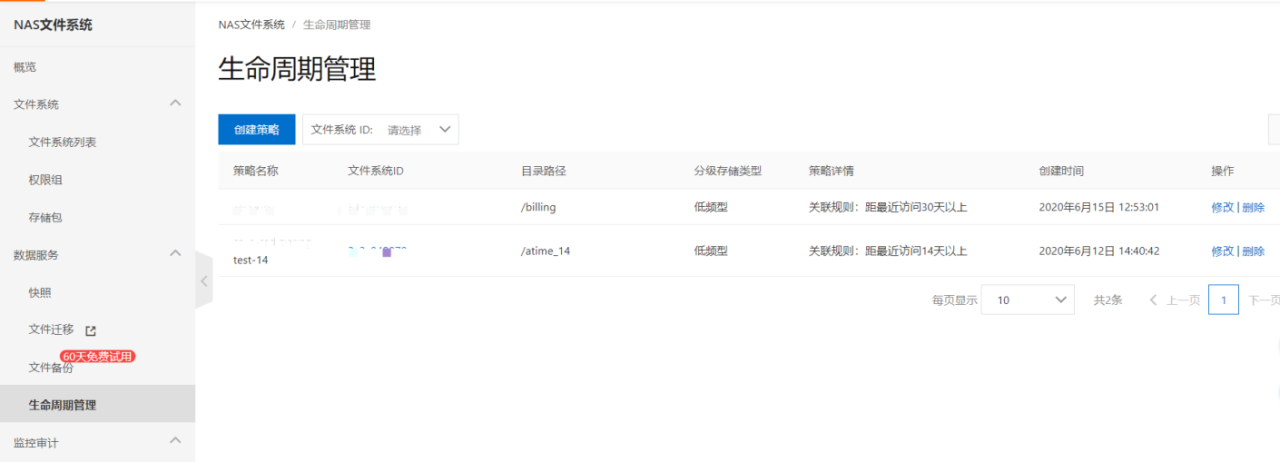The image size is (1280, 462).
Task: Click the 共2条 total count
Action: tap(1108, 300)
